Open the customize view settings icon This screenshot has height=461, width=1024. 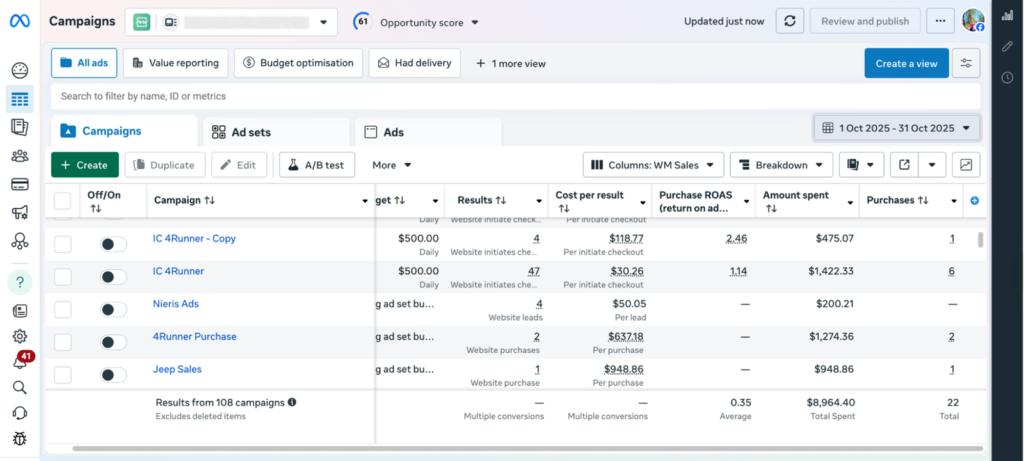[966, 63]
